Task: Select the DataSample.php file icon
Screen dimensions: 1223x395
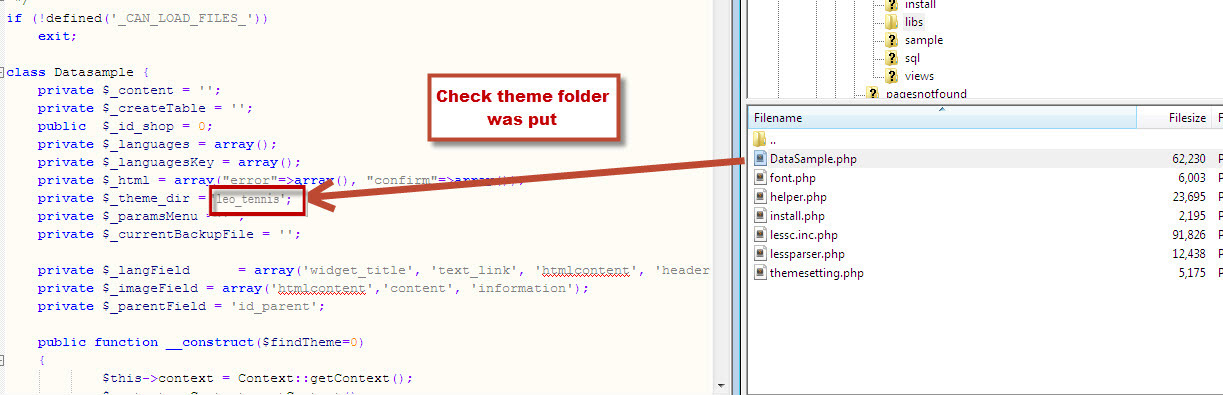Action: pos(760,158)
